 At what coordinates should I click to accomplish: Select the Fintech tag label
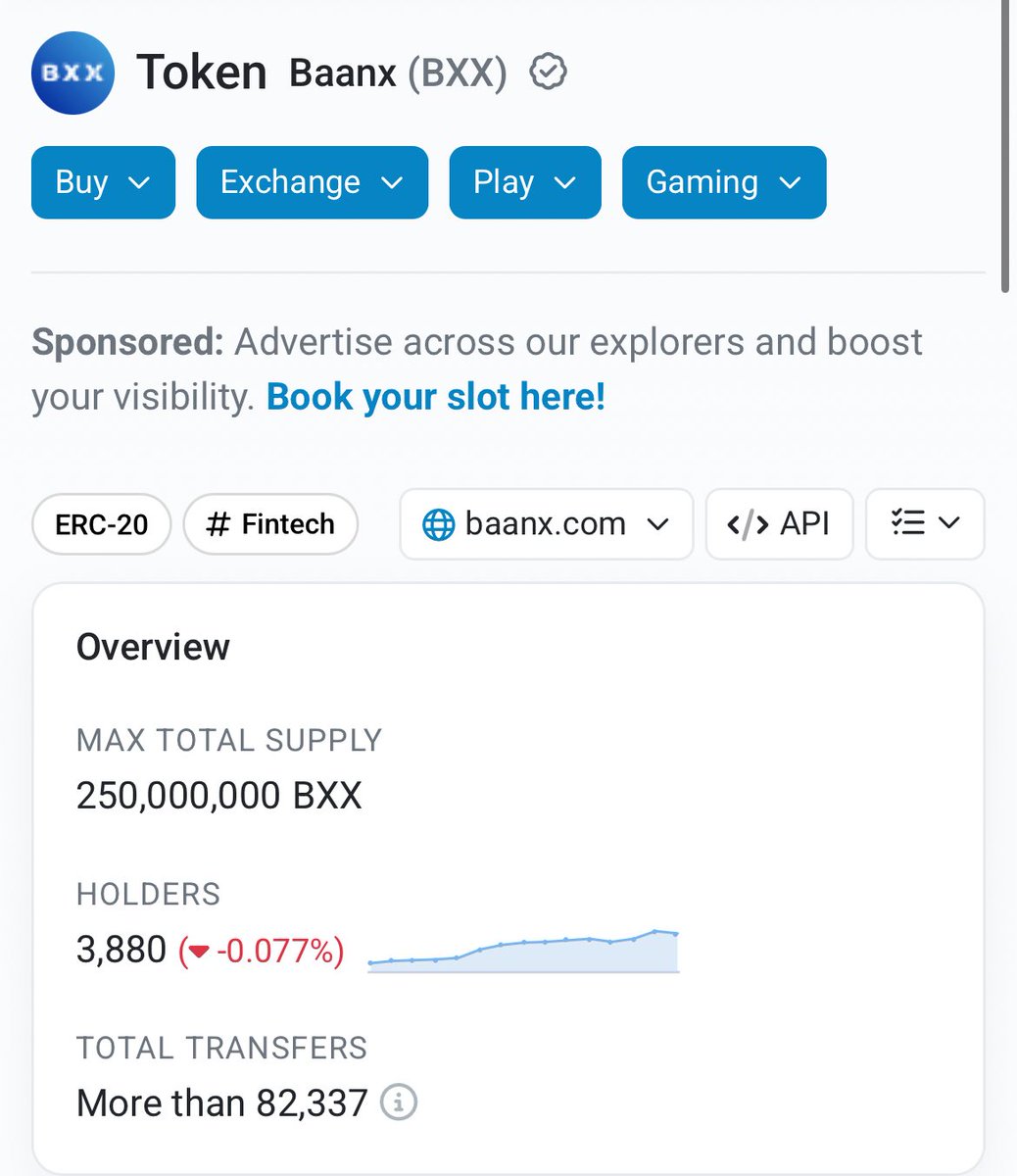[x=288, y=524]
